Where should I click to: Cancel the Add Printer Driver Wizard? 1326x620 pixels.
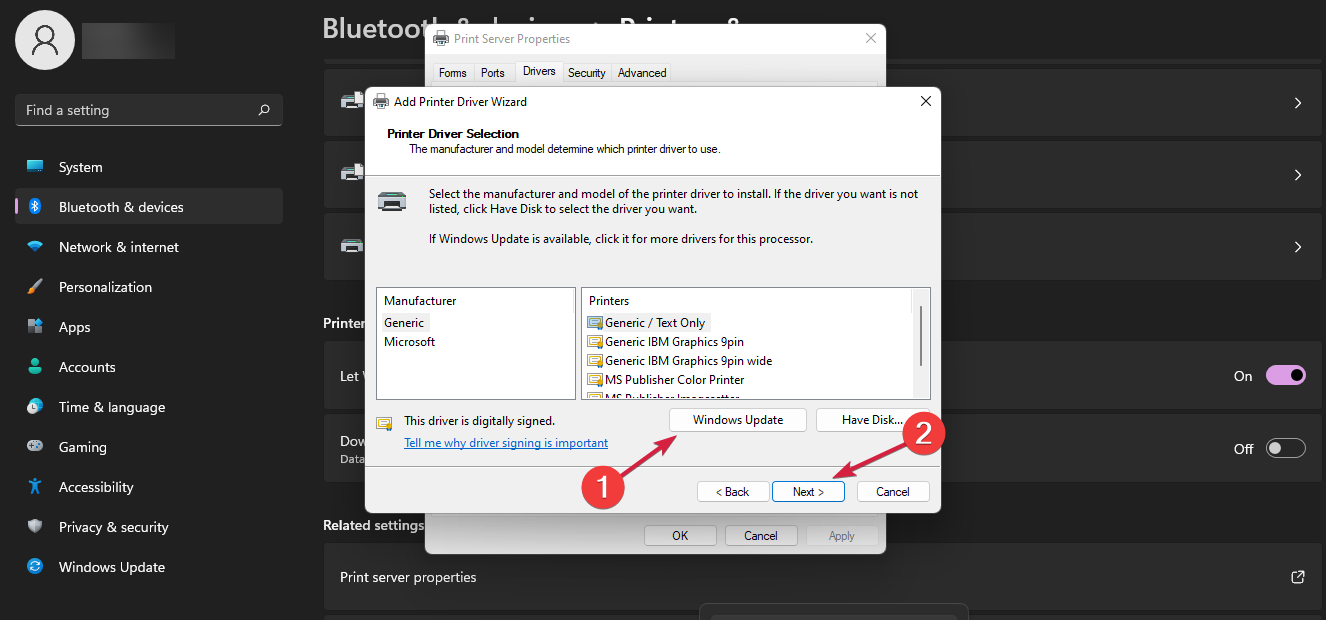[893, 492]
